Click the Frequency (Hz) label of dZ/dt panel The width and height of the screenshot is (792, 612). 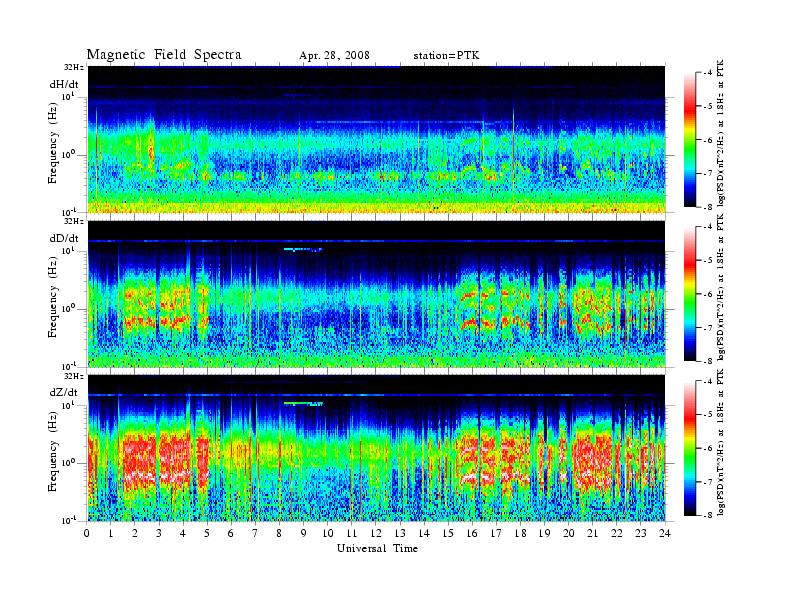tap(53, 453)
